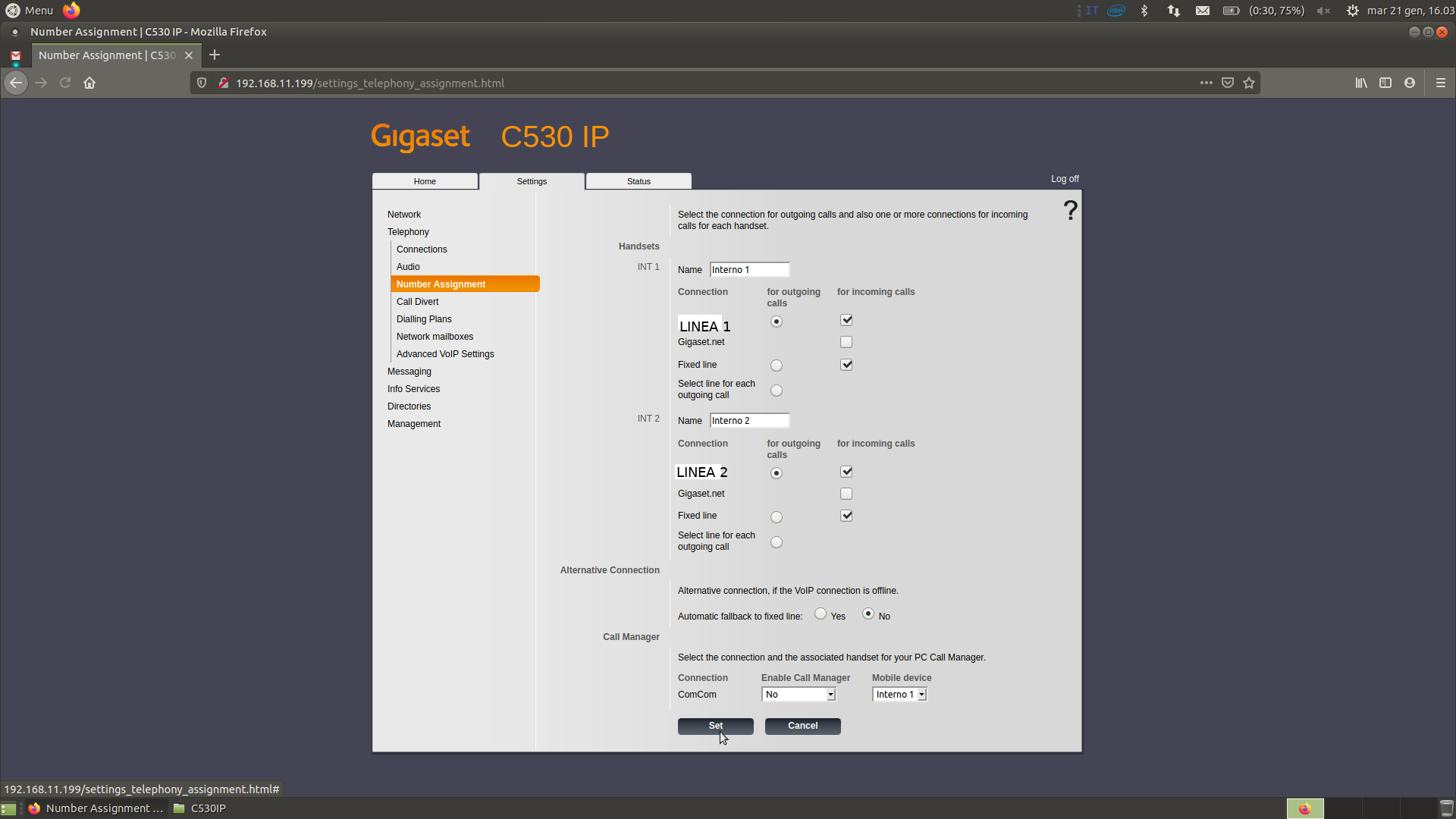Choose Yes for automatic fallback
1456x819 pixels.
coord(821,613)
